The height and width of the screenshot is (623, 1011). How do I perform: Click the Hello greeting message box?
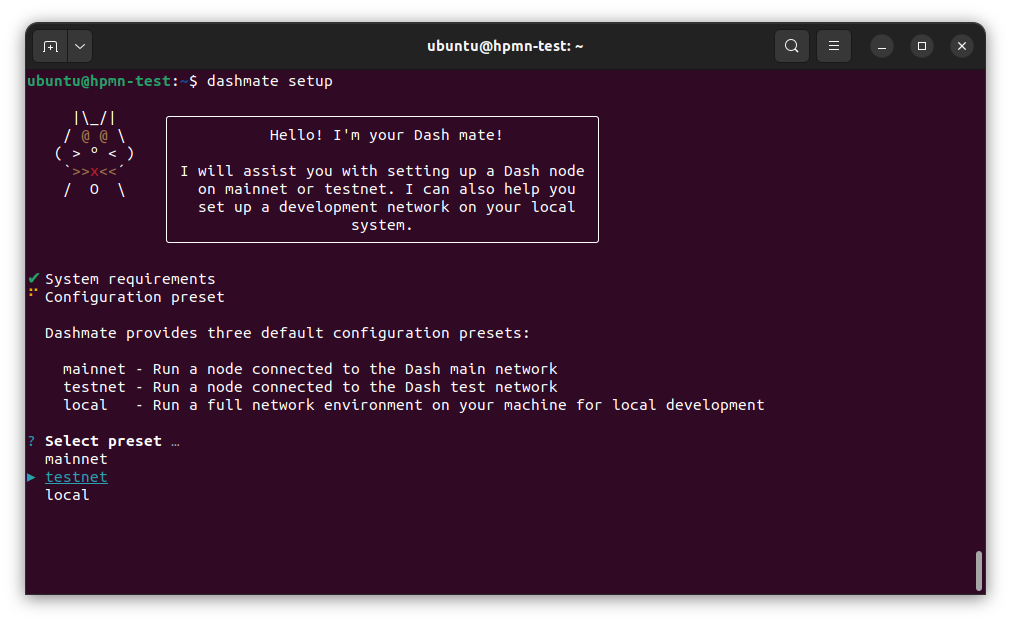(382, 180)
